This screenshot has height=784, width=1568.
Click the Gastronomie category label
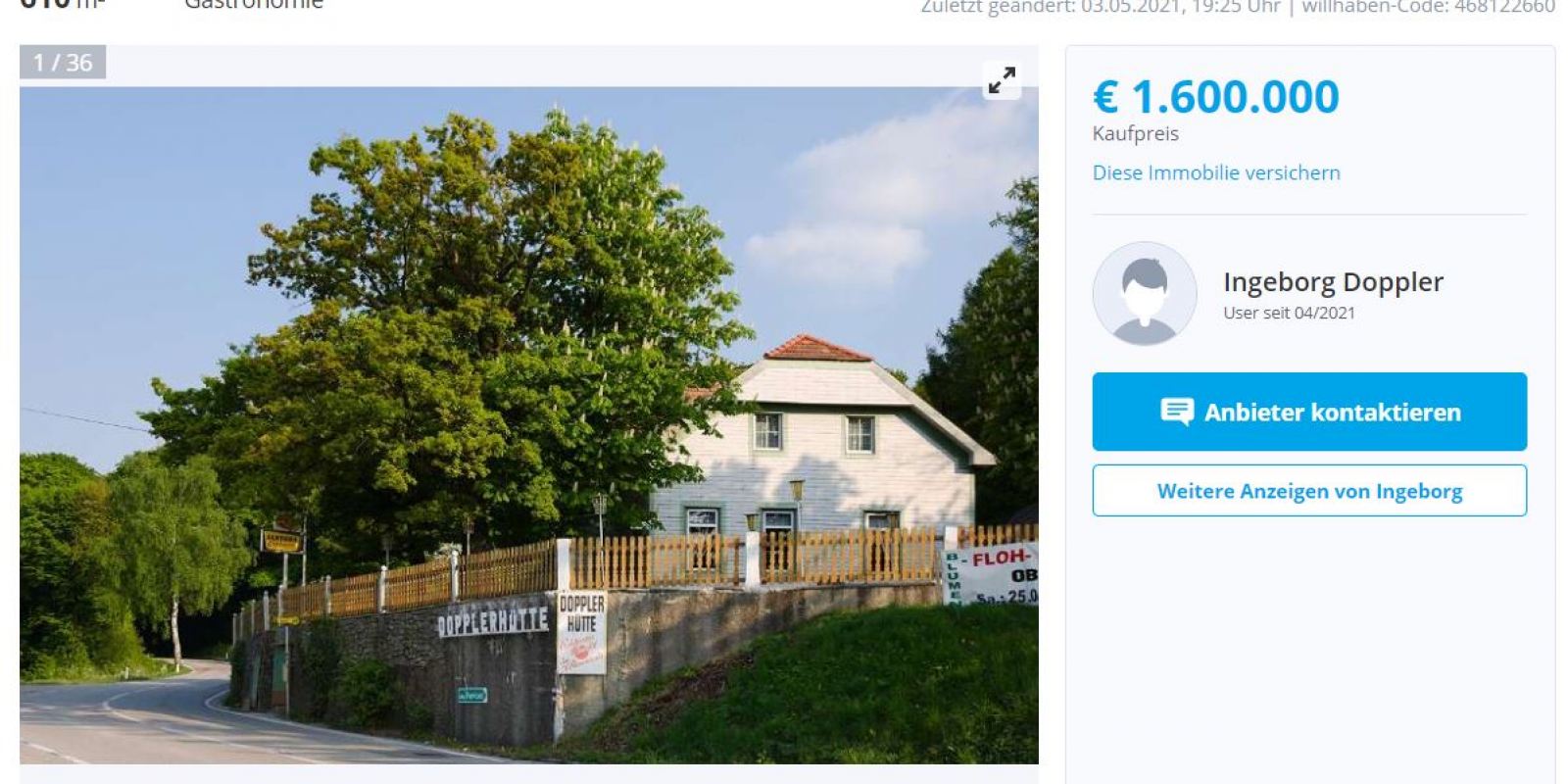[254, 5]
